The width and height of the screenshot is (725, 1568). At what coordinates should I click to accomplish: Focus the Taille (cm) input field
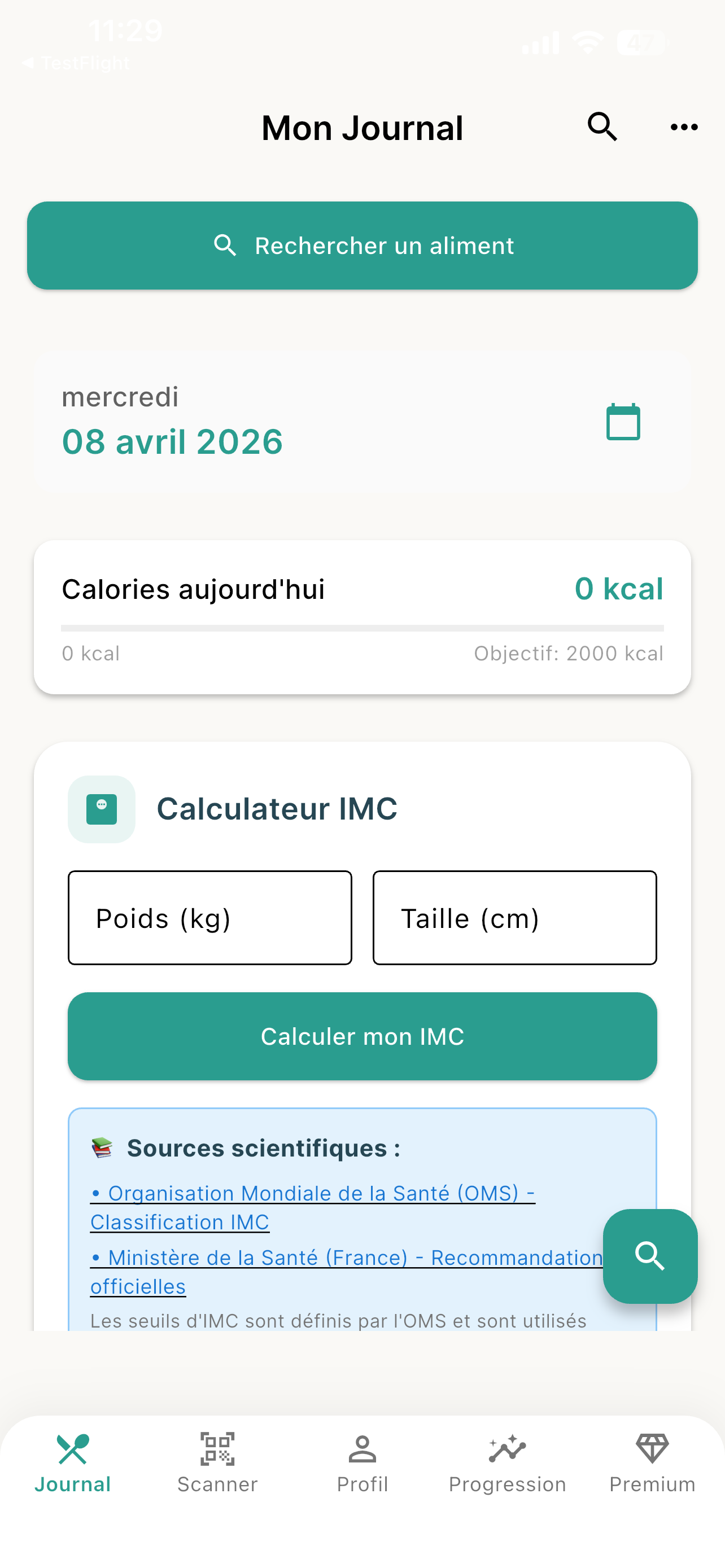514,917
